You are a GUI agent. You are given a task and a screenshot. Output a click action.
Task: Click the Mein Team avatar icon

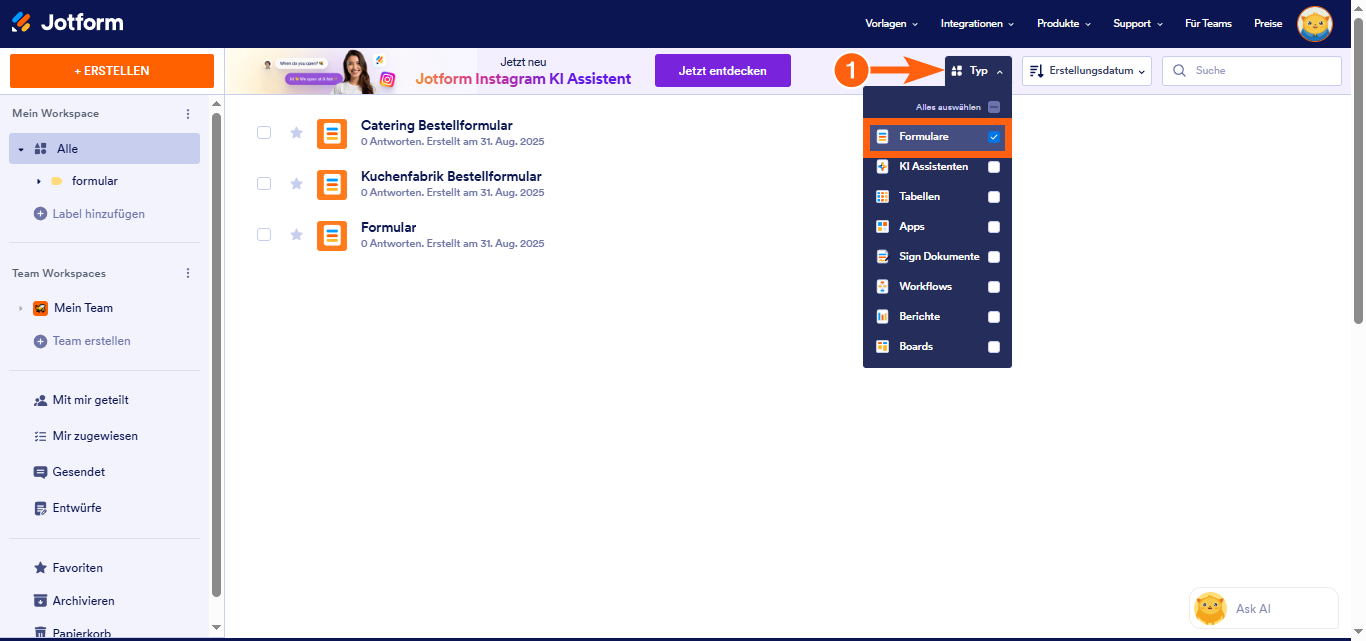point(41,308)
